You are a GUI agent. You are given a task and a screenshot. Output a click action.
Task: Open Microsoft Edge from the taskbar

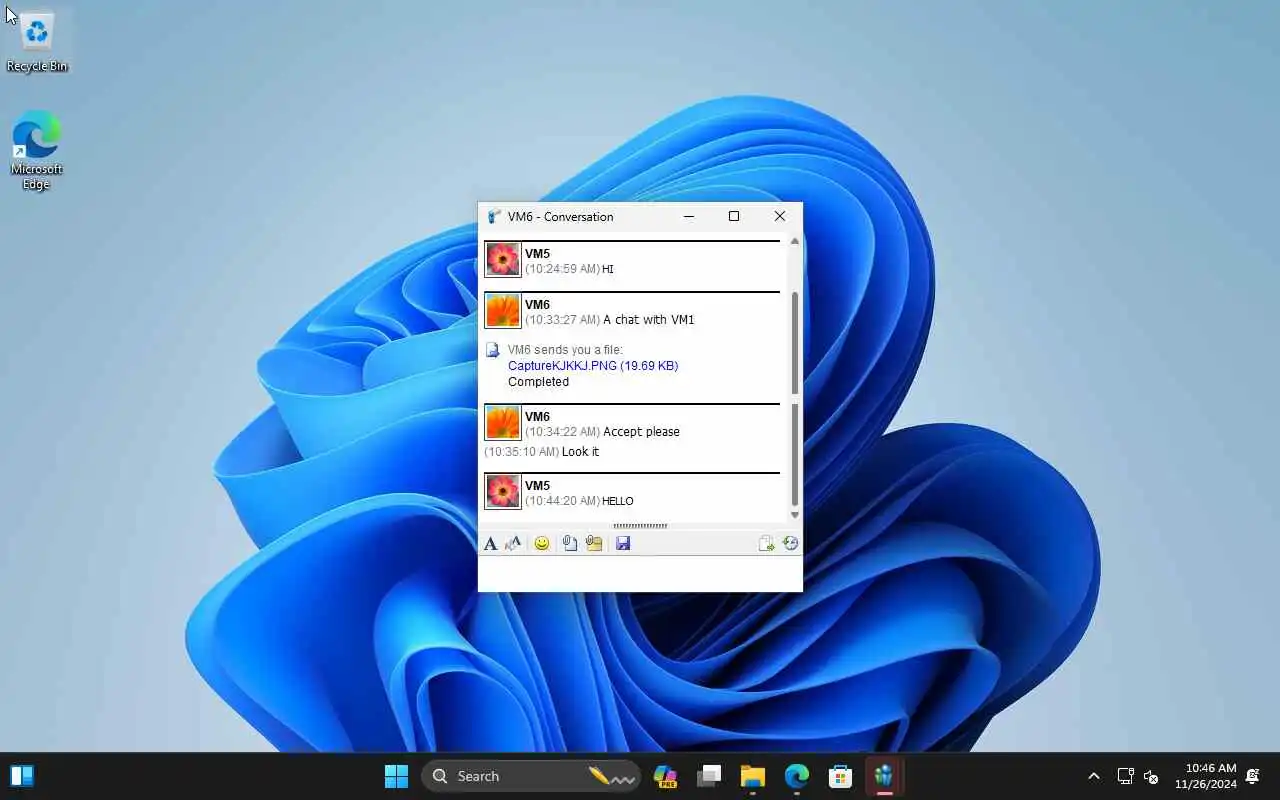point(797,776)
